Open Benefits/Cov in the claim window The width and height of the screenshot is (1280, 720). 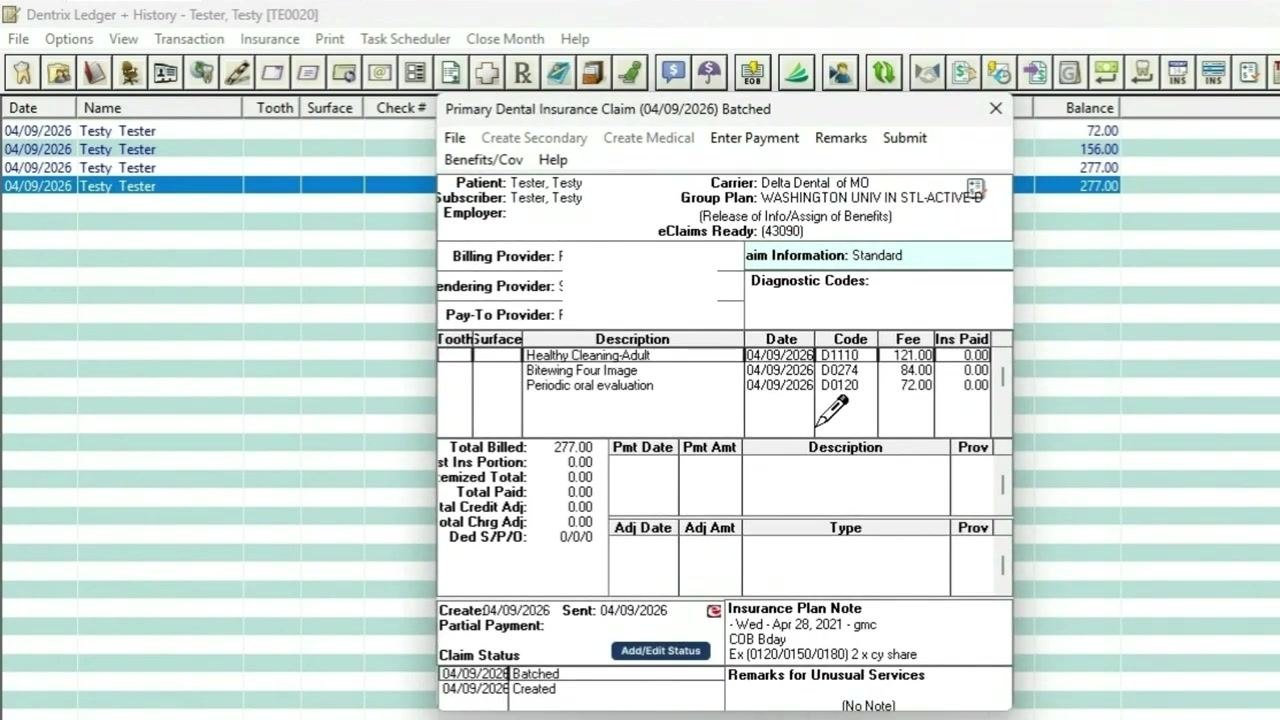[483, 160]
